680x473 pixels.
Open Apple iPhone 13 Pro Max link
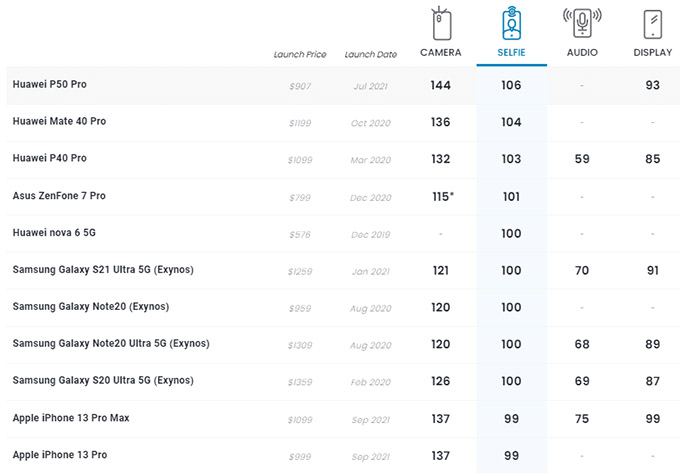point(70,418)
